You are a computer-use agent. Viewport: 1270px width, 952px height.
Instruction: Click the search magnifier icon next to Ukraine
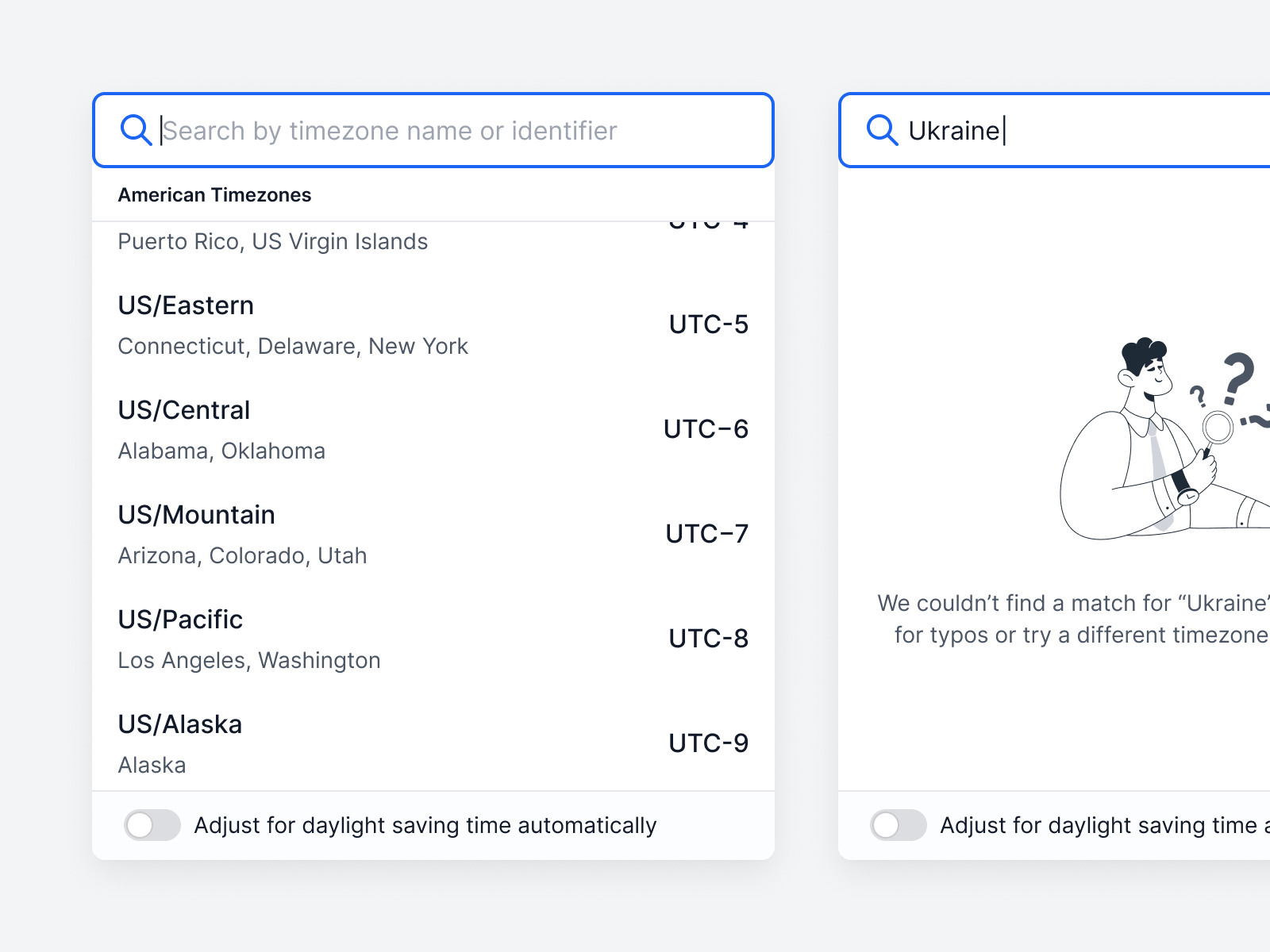coord(883,130)
